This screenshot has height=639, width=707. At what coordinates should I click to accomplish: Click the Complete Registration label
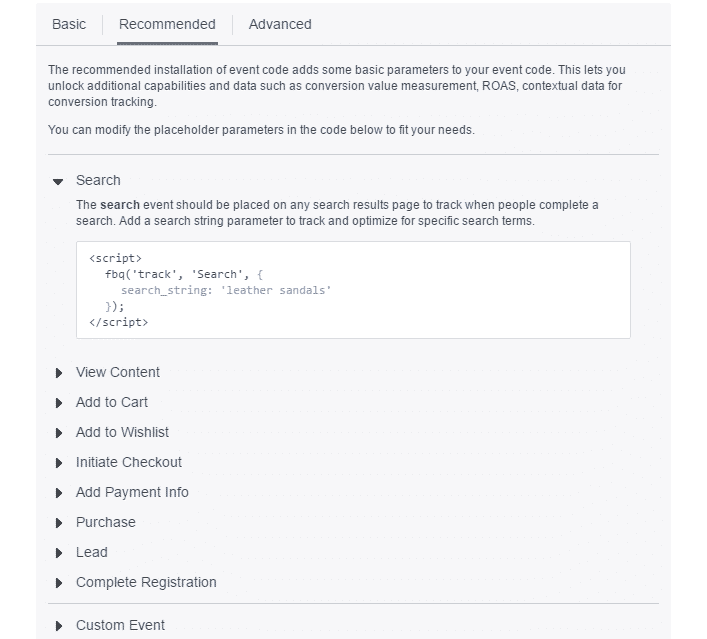coord(146,582)
